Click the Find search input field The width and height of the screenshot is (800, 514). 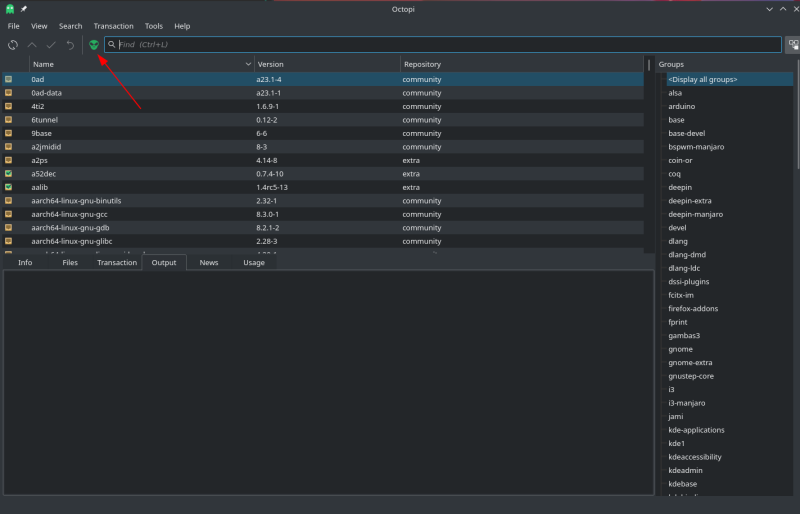click(443, 44)
